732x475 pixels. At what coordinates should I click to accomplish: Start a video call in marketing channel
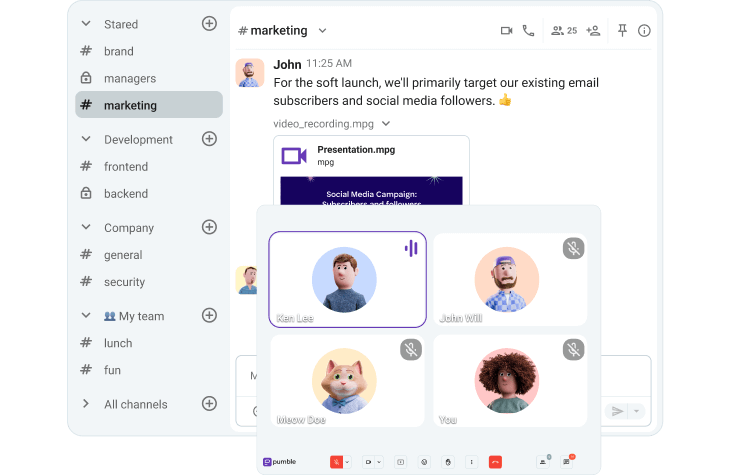point(506,31)
